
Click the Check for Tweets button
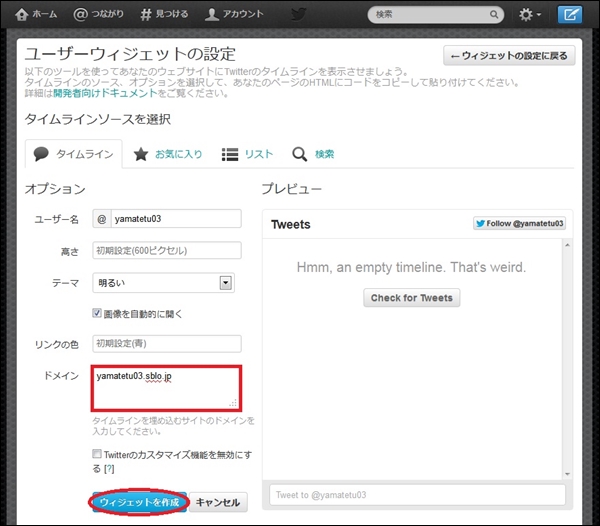[x=412, y=298]
